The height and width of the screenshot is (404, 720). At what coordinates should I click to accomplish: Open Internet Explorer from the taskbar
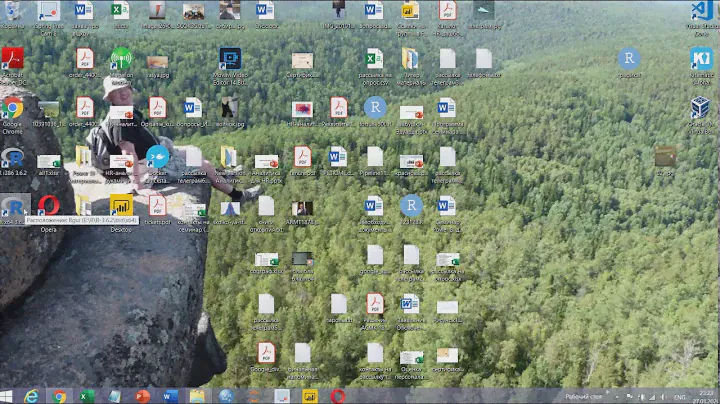[32, 396]
